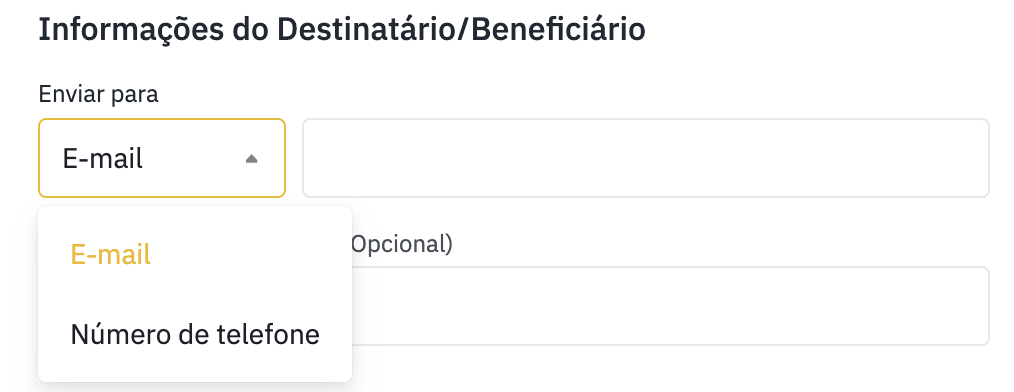Screen dimensions: 1014x392
Task: Click the Enviar para label
Action: pos(98,94)
